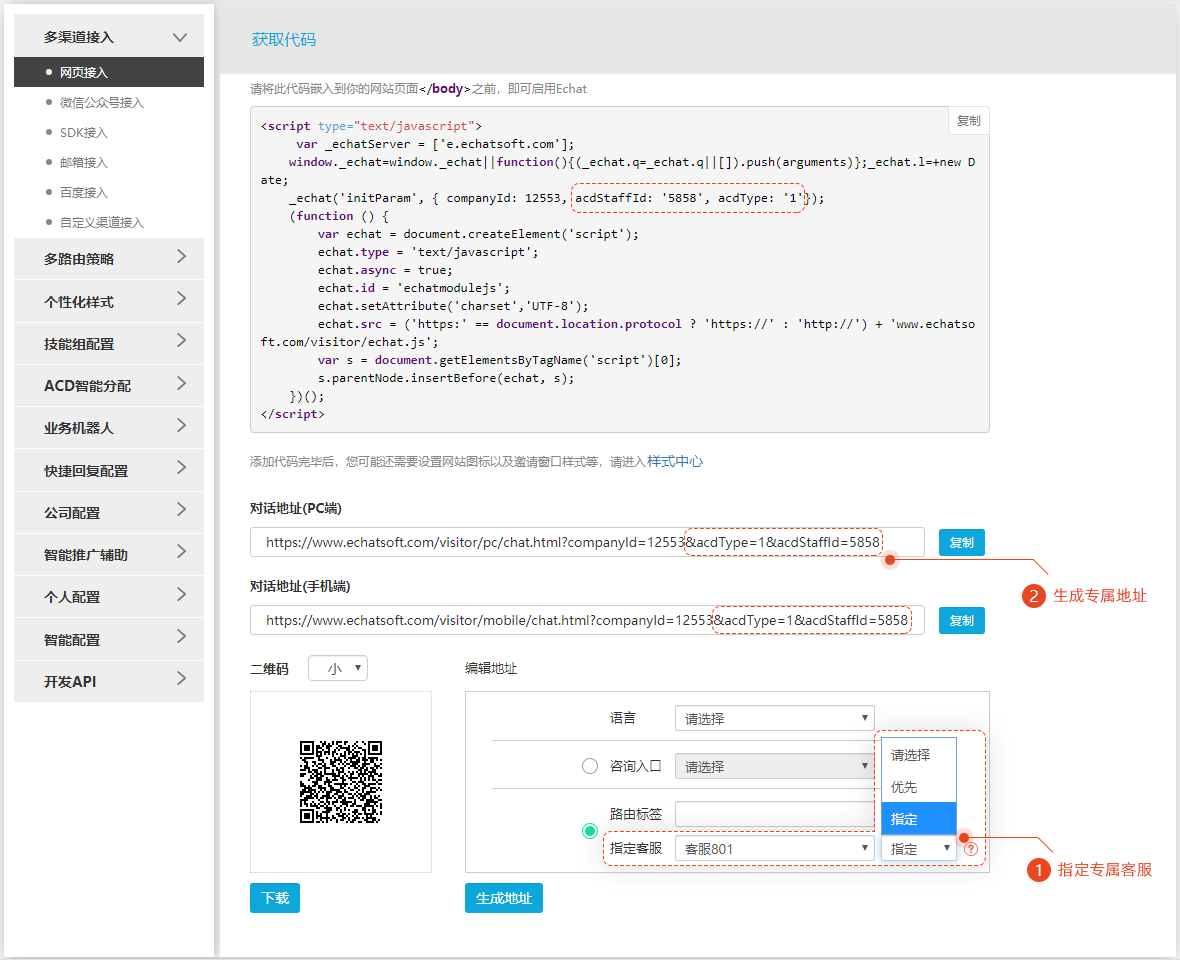Click the help question mark icon

pyautogui.click(x=971, y=849)
